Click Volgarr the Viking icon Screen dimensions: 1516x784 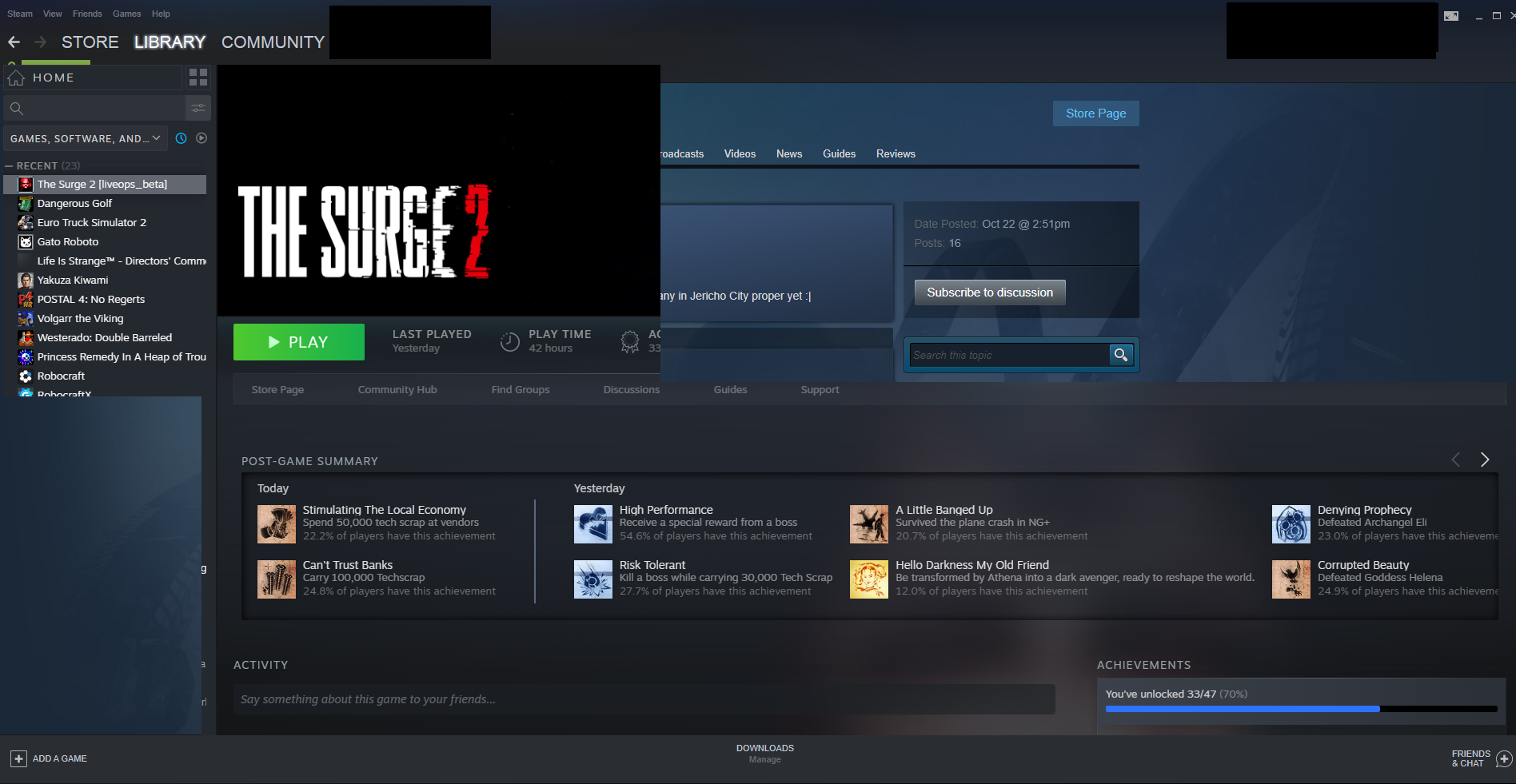[26, 319]
